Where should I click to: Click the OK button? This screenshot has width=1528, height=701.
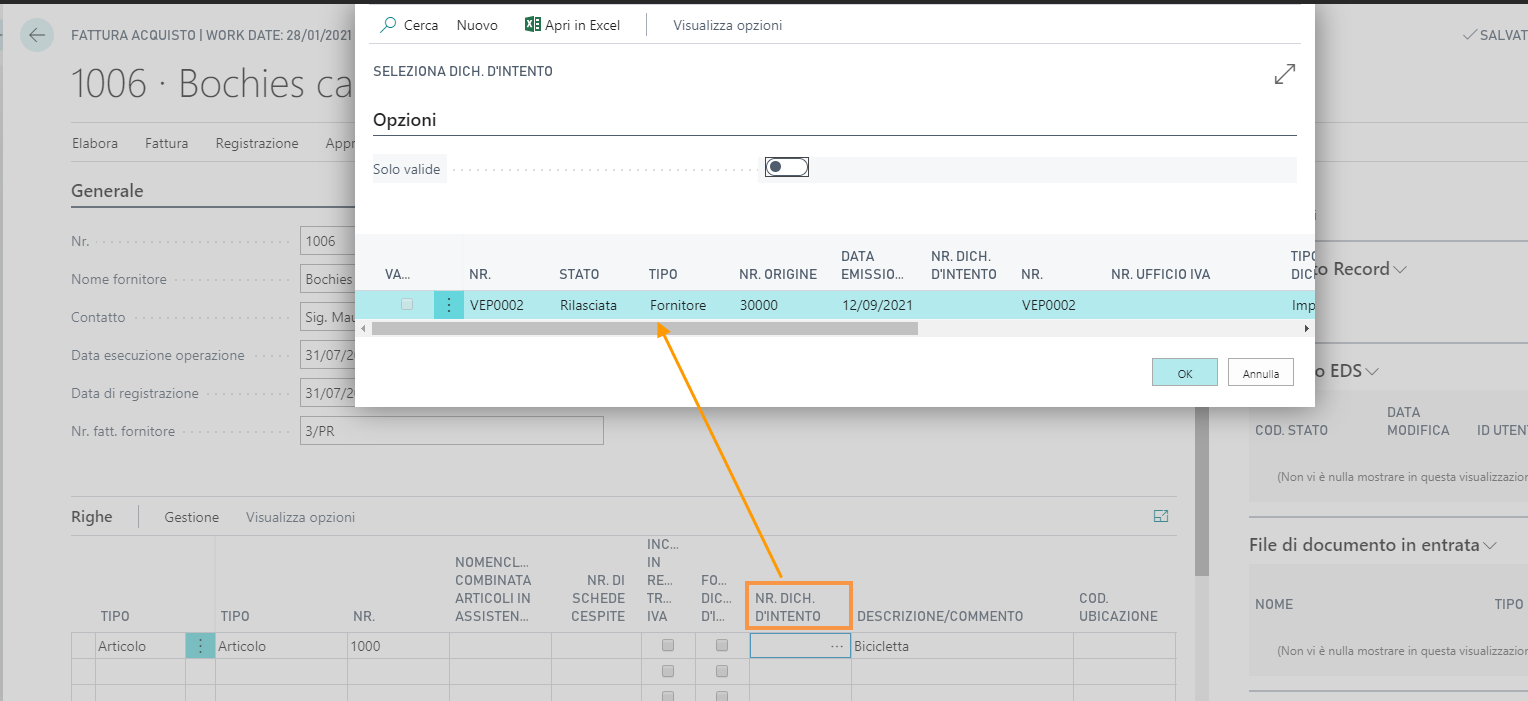[1184, 373]
